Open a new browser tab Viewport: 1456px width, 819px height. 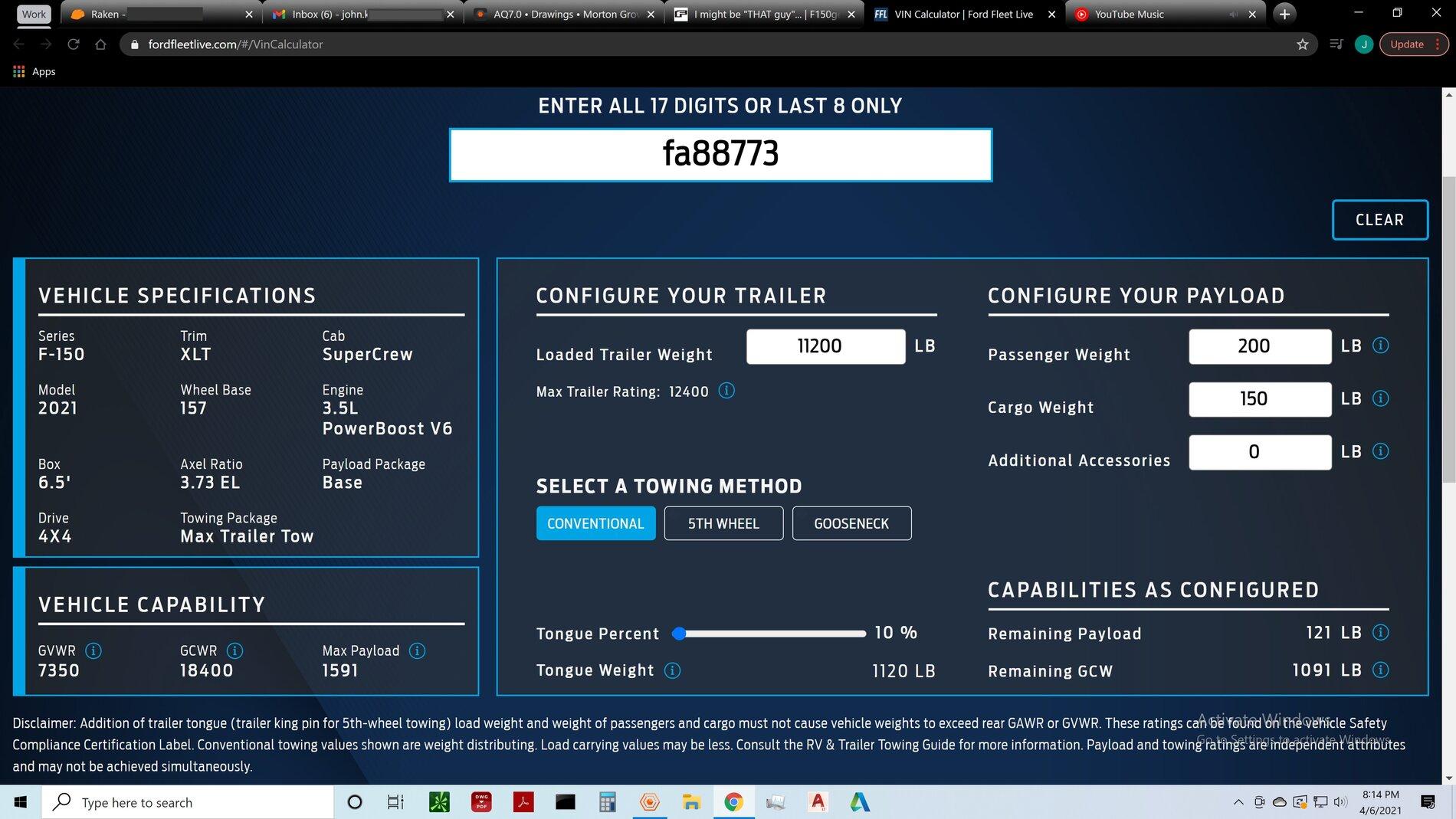[1285, 14]
